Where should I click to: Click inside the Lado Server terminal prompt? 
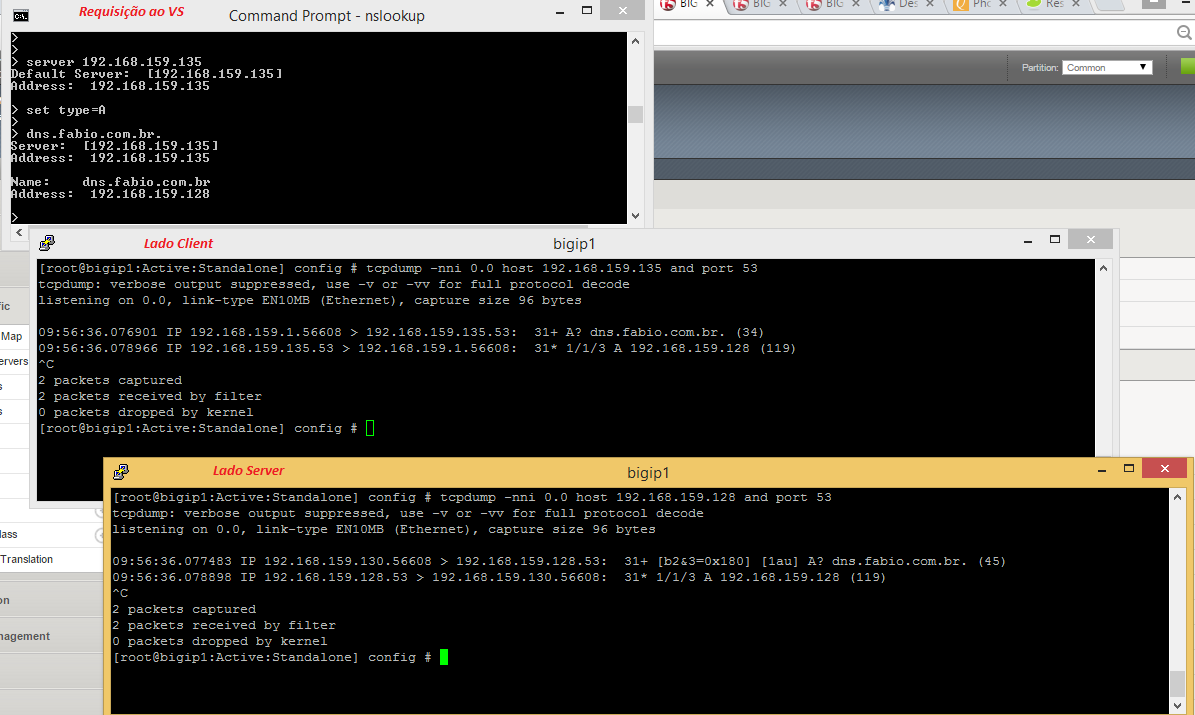pyautogui.click(x=445, y=656)
